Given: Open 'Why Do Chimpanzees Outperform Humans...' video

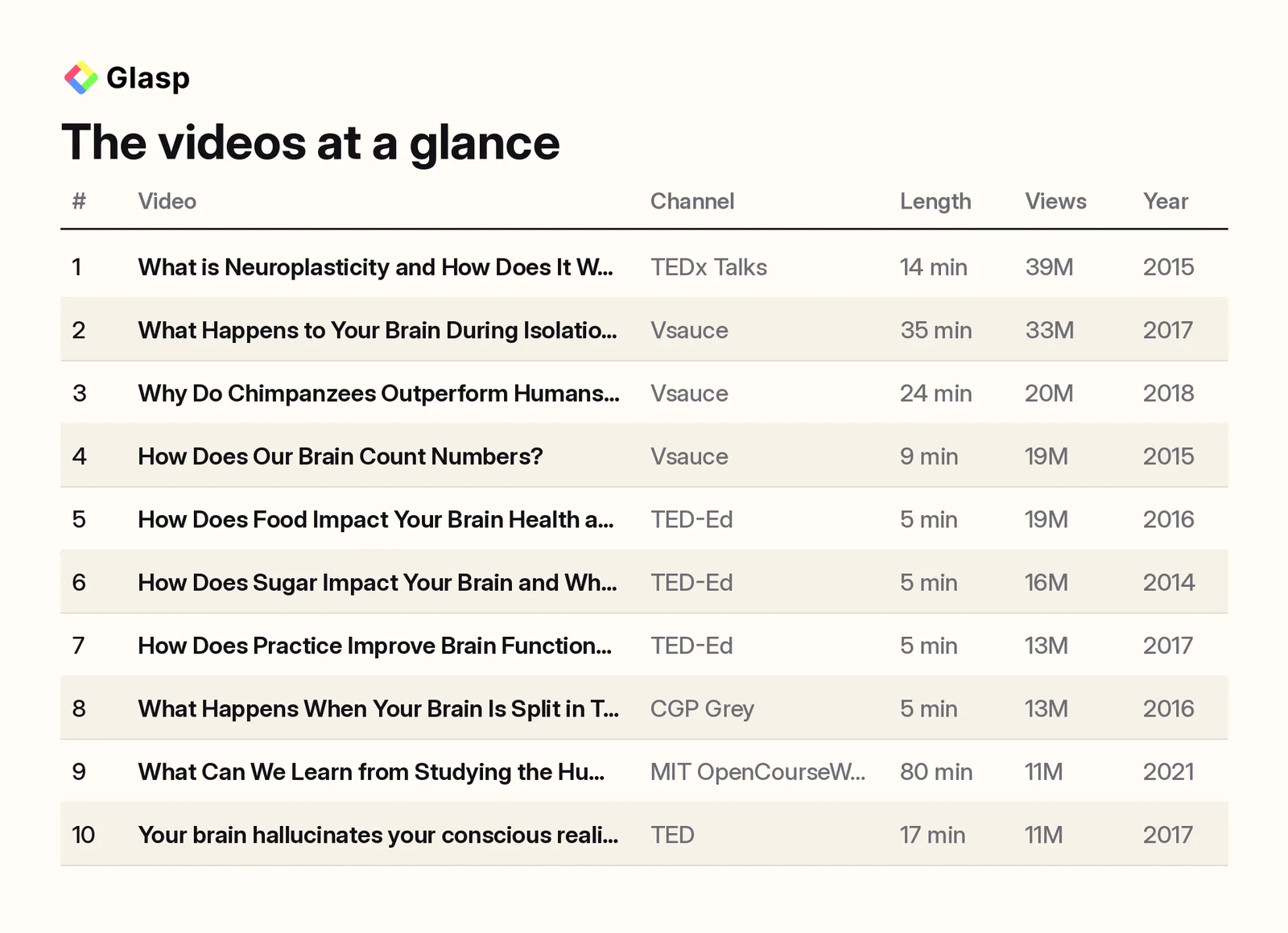Looking at the screenshot, I should [x=378, y=394].
